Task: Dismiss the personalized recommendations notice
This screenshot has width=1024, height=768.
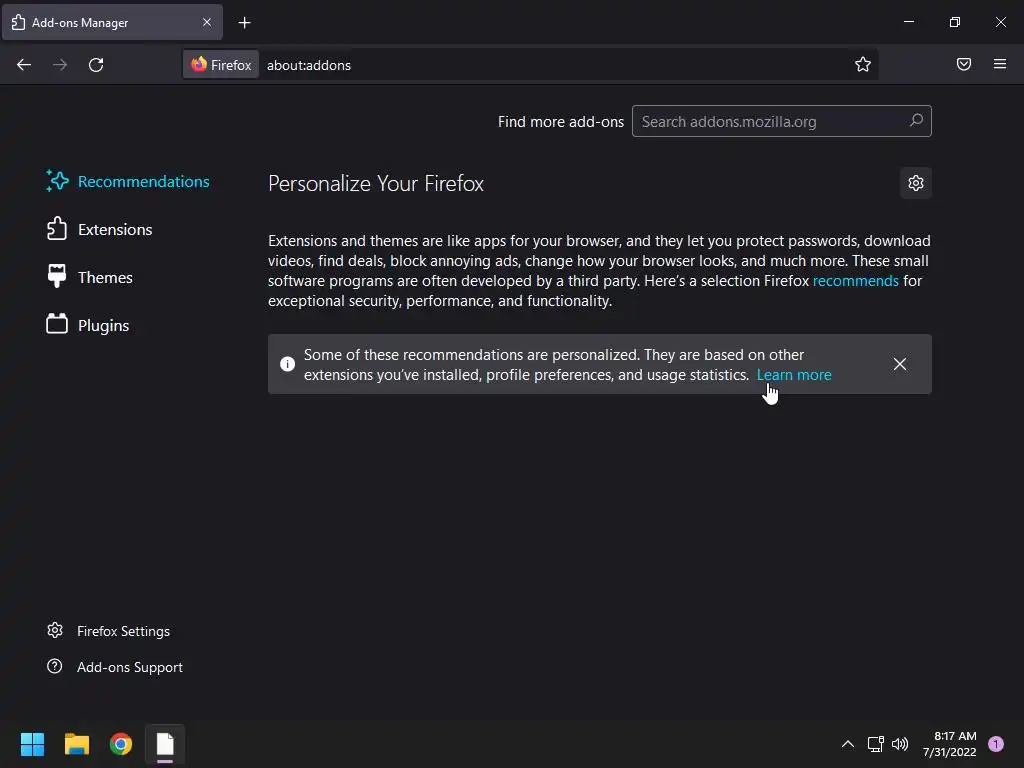Action: pos(899,364)
